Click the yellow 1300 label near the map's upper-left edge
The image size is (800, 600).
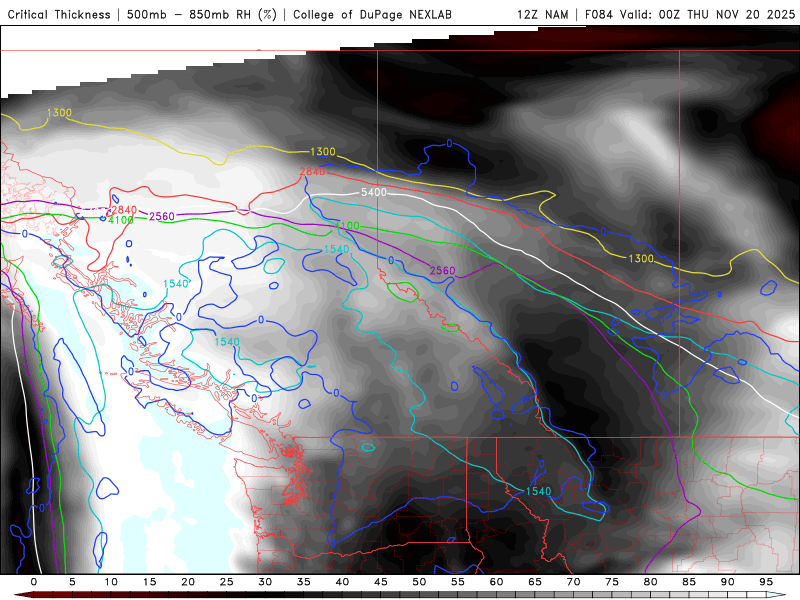[x=59, y=113]
